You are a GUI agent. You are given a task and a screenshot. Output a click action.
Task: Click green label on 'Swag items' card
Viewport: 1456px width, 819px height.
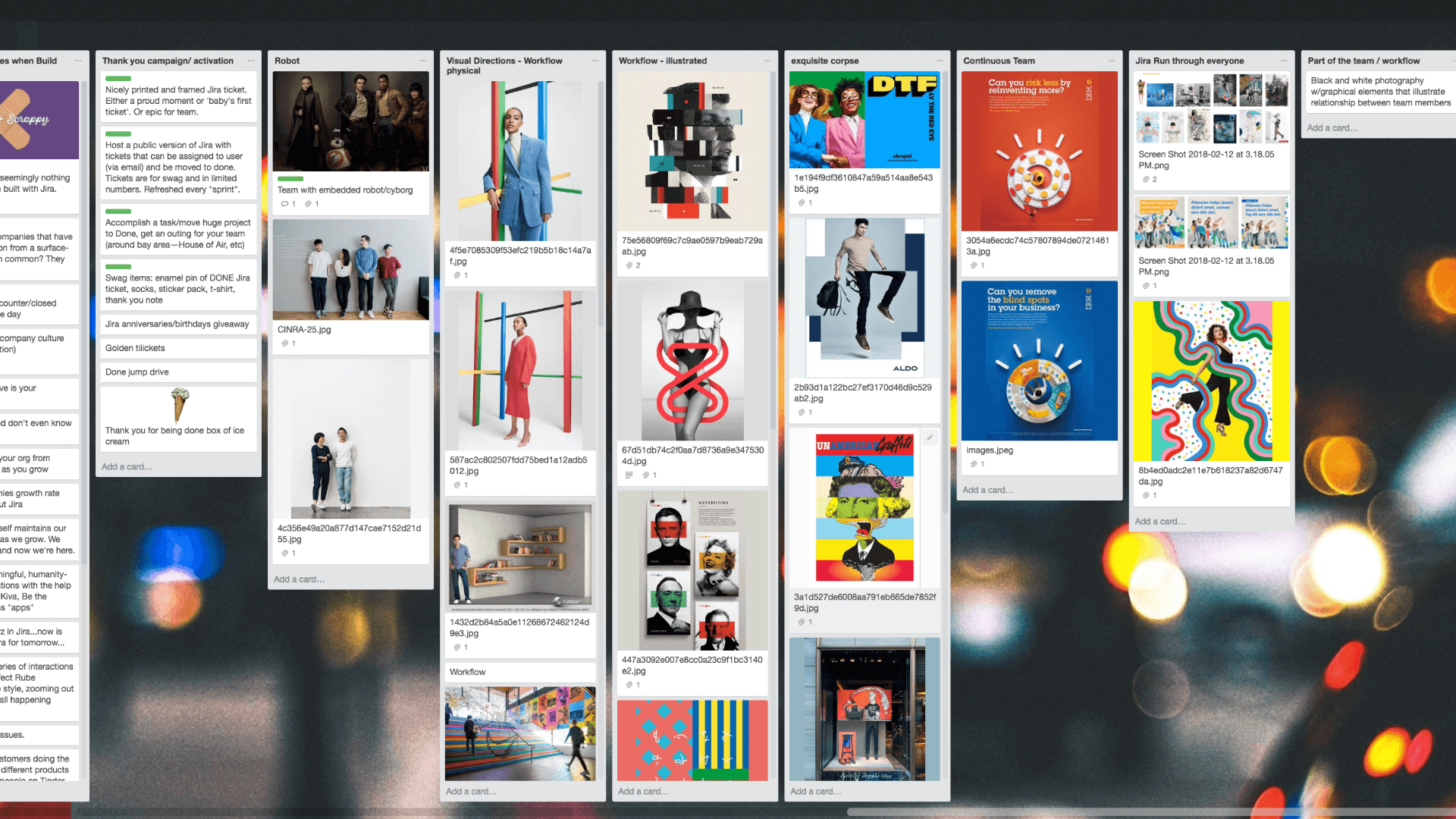pos(118,267)
